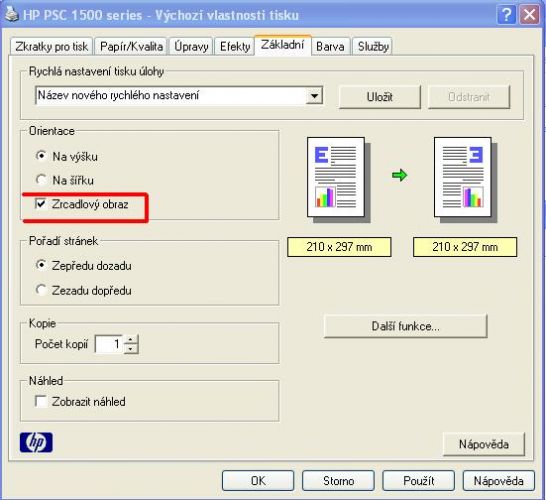Image resolution: width=546 pixels, height=500 pixels.
Task: Increase Počet kopií with up arrow
Action: [131, 339]
